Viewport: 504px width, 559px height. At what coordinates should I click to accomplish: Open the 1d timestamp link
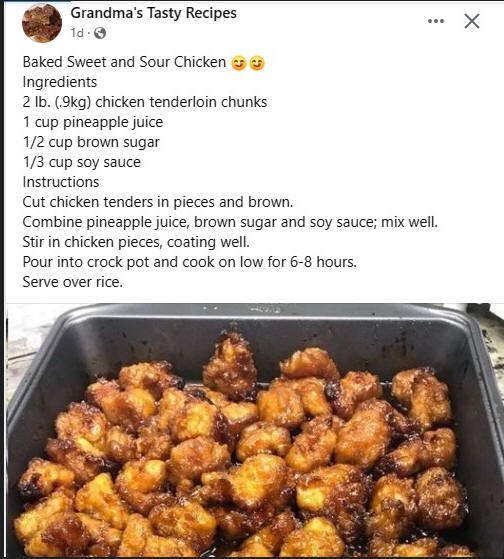(x=77, y=33)
